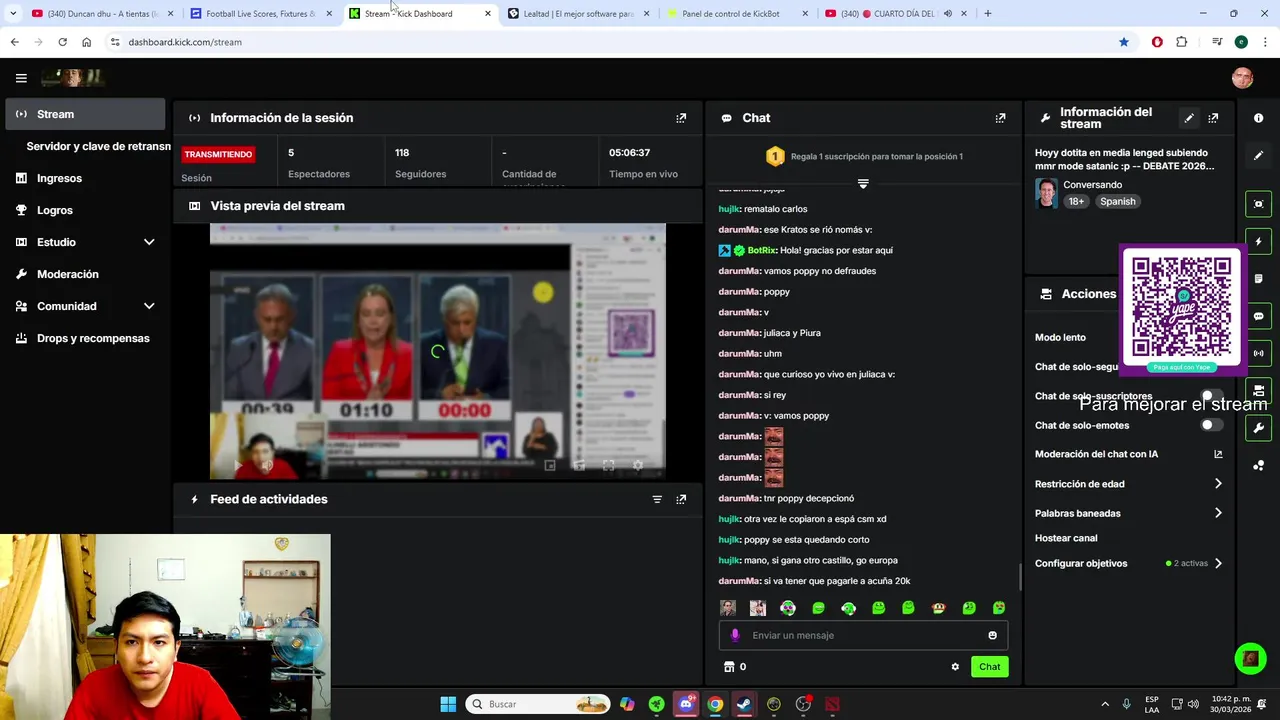Viewport: 1280px width, 720px height.
Task: Toggle Chat de solo-suscriptores switch
Action: point(1210,396)
